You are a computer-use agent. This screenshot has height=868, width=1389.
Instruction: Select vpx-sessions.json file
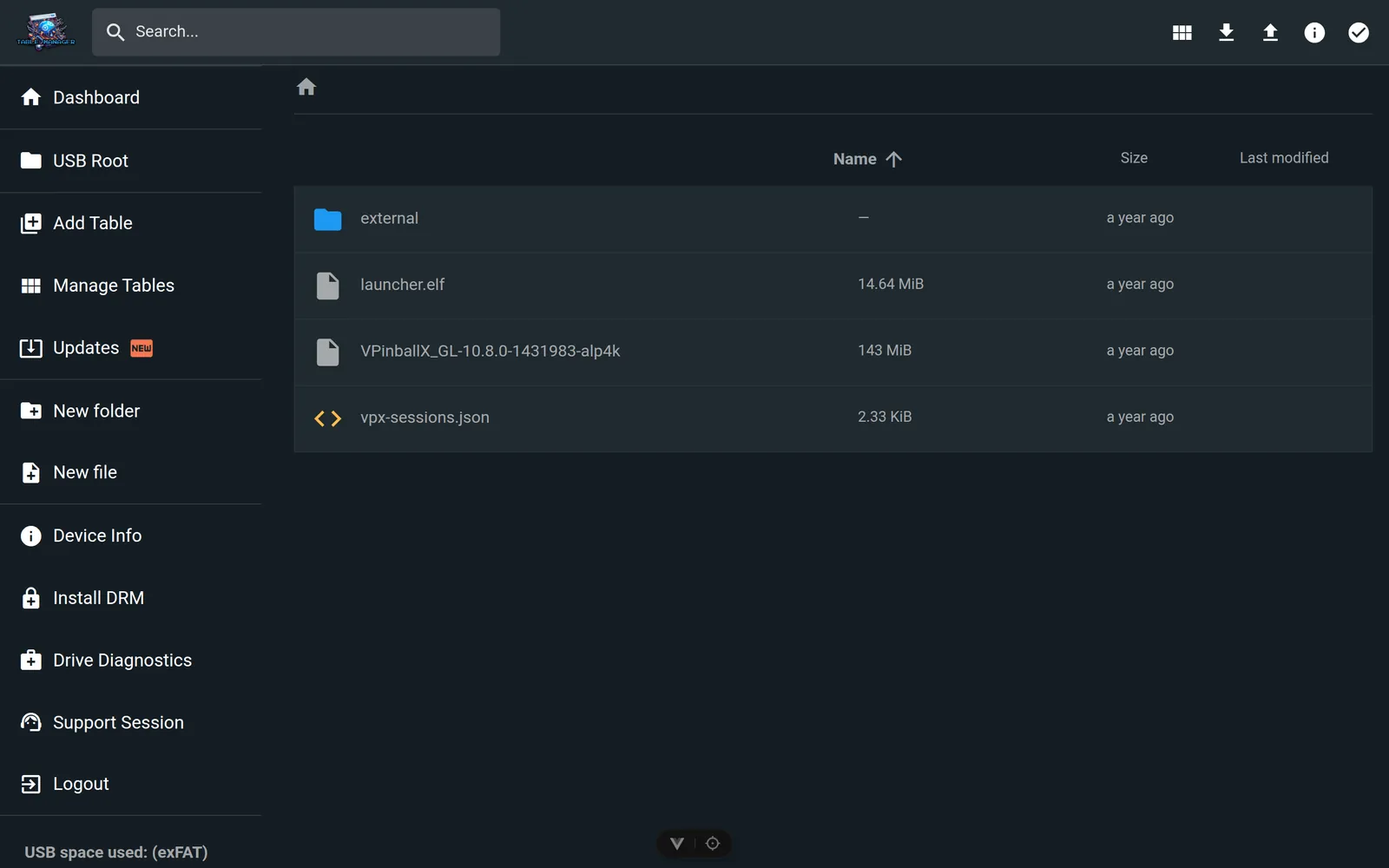coord(833,418)
